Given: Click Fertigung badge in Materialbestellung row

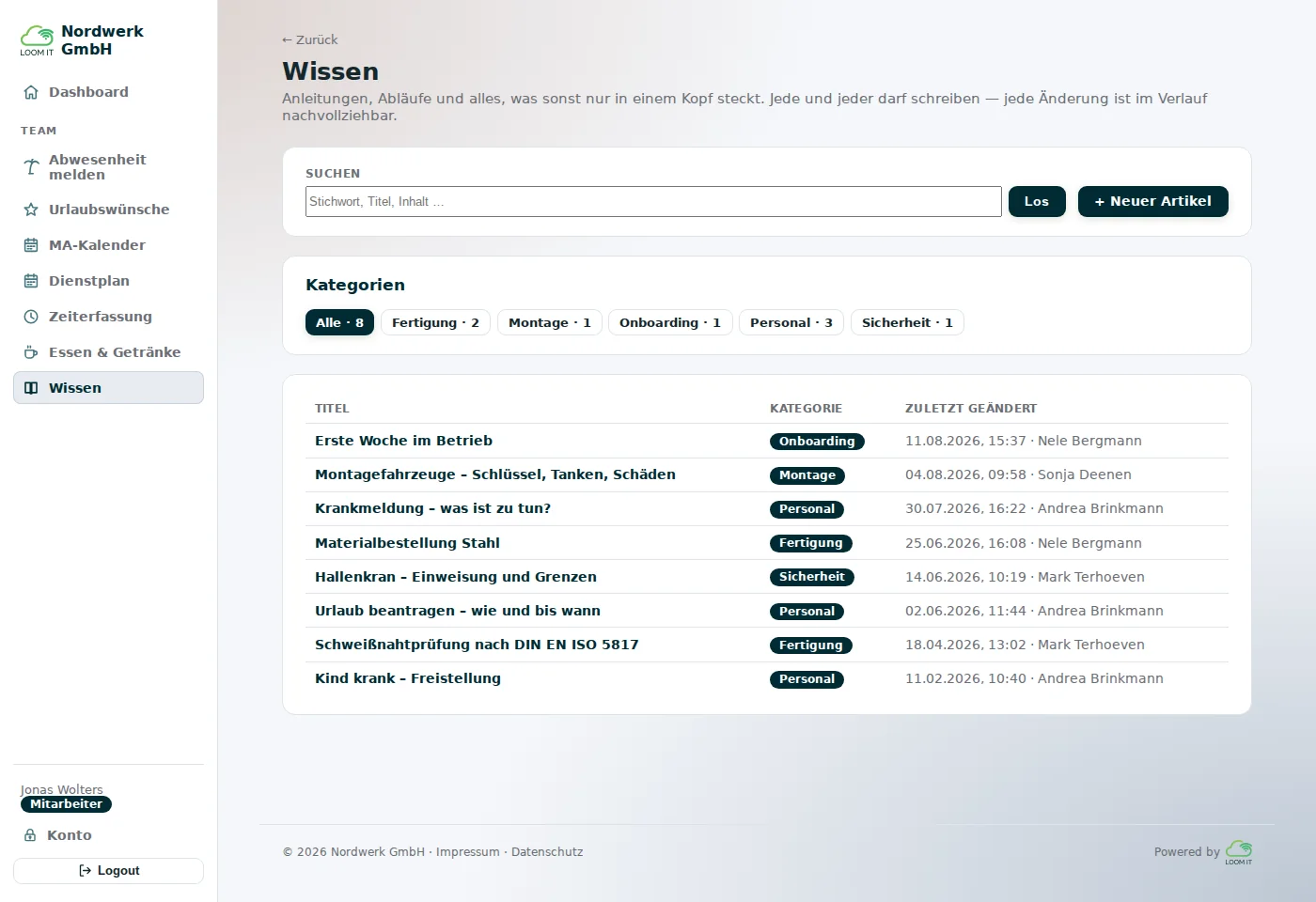Looking at the screenshot, I should tap(811, 543).
